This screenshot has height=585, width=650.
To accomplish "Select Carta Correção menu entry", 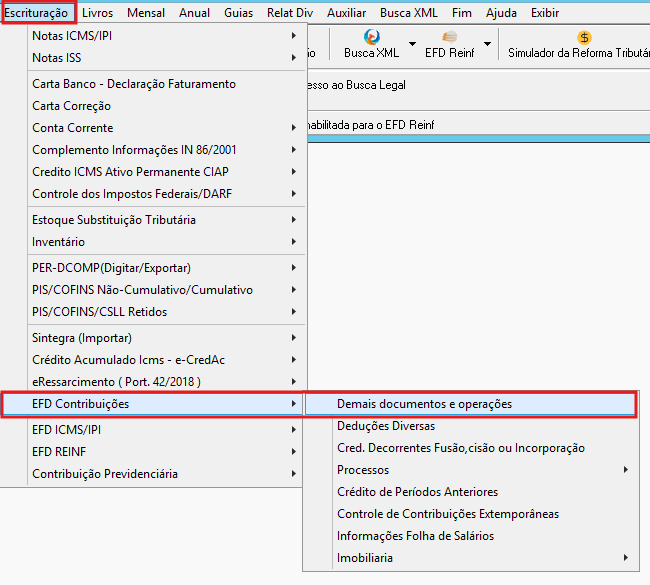I will (167, 106).
